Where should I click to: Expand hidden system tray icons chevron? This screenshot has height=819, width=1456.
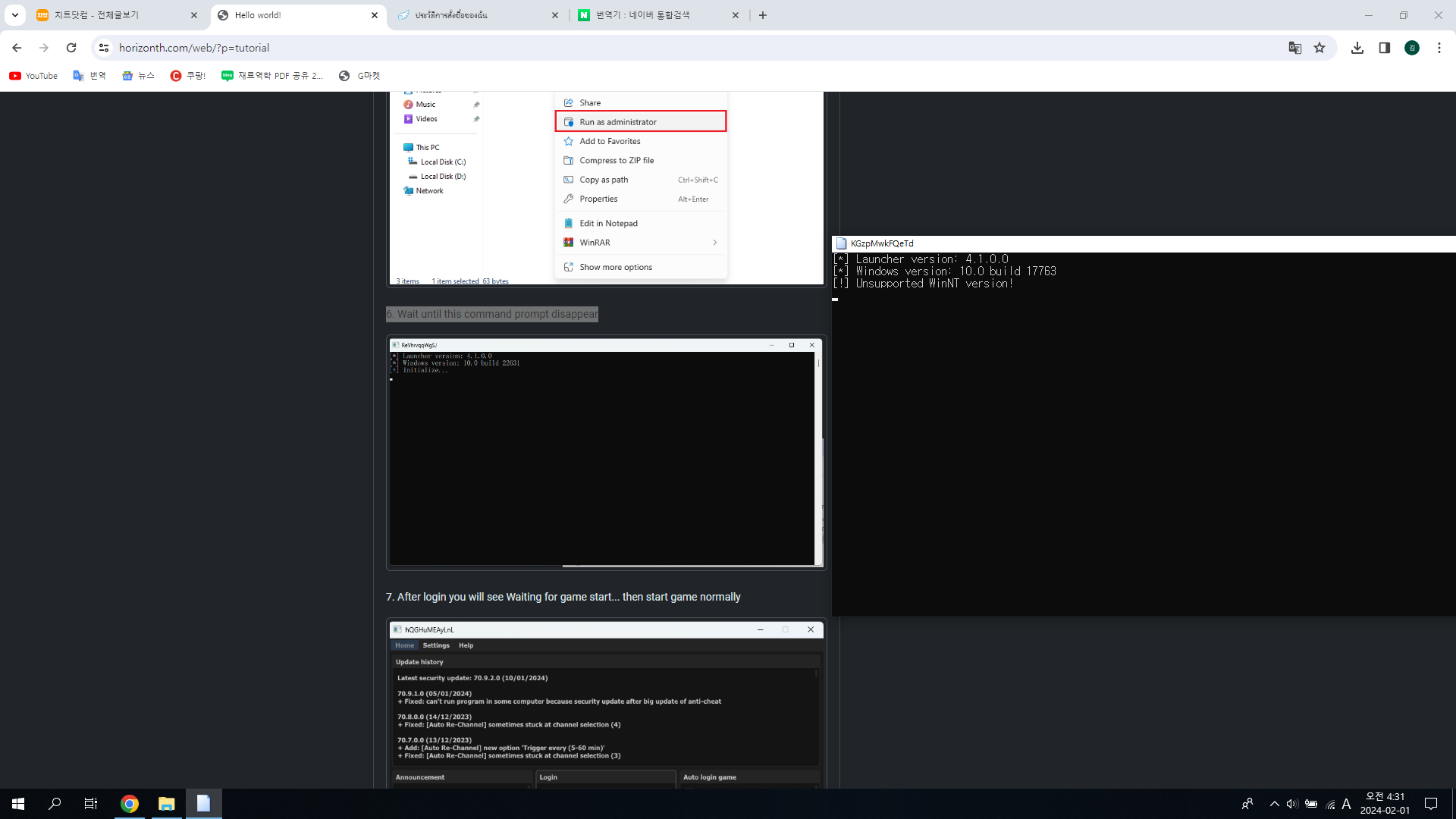[1274, 804]
